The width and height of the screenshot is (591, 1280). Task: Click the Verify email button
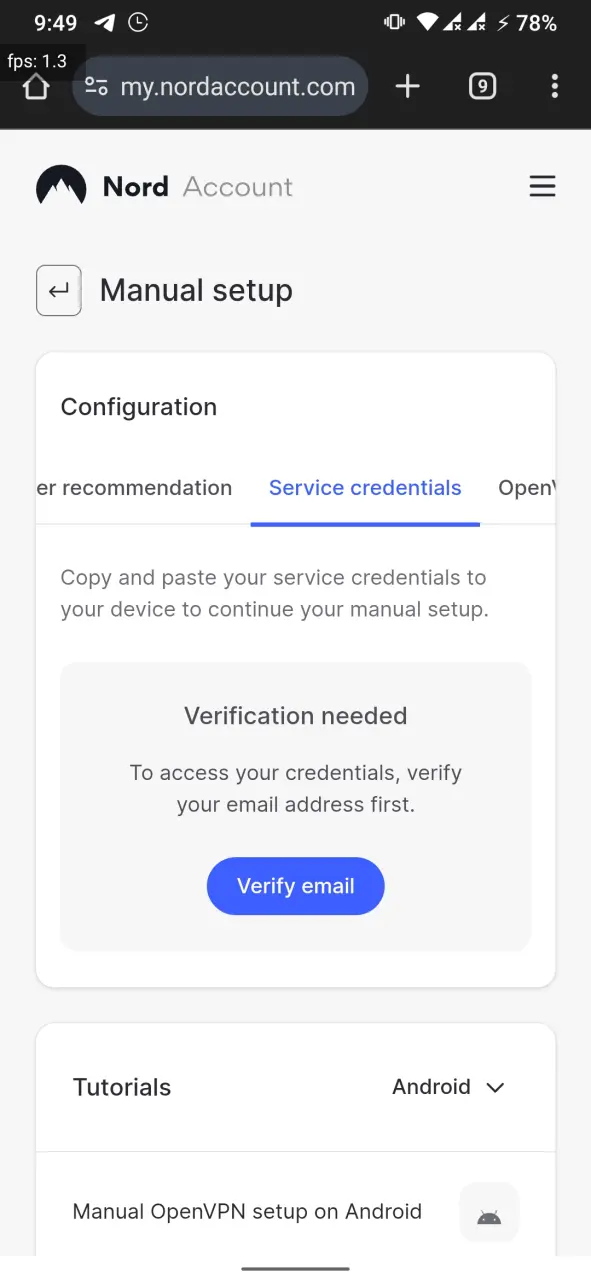[296, 886]
